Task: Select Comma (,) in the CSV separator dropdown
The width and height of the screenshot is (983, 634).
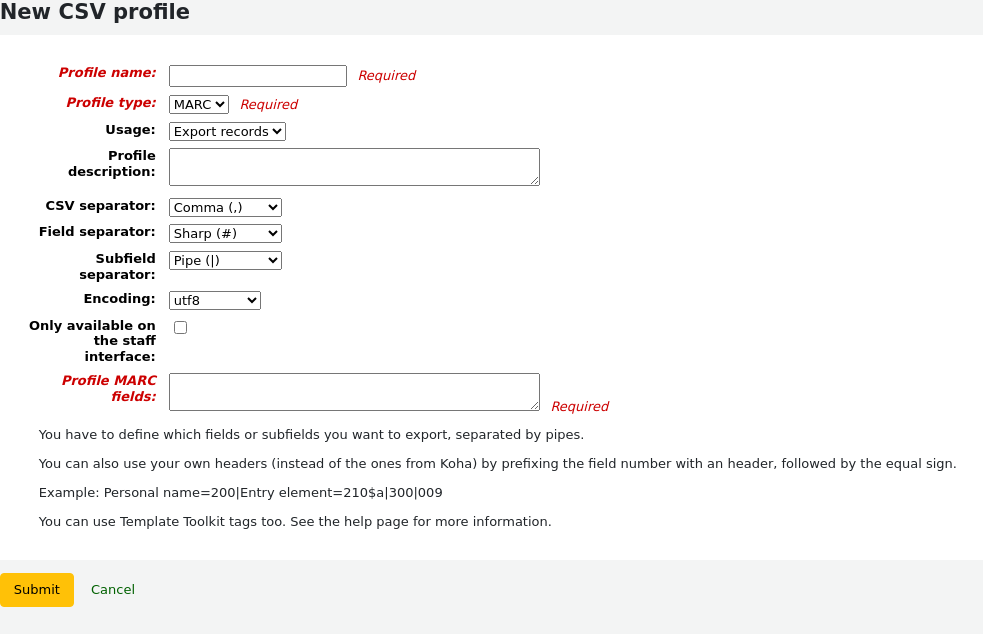Action: 224,207
